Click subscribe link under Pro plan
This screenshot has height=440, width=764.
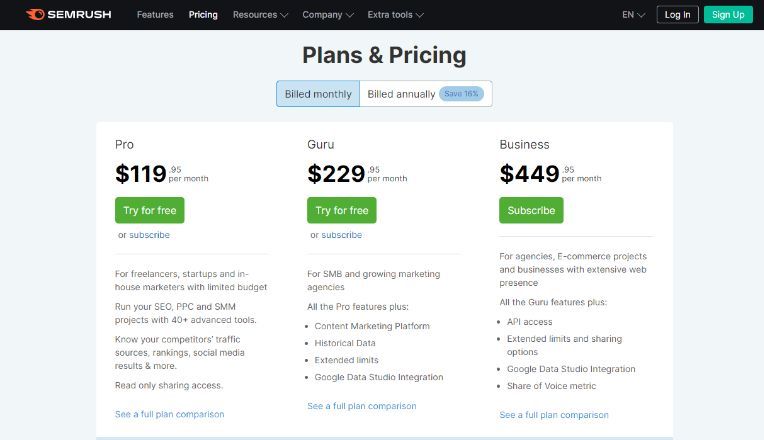coord(149,235)
